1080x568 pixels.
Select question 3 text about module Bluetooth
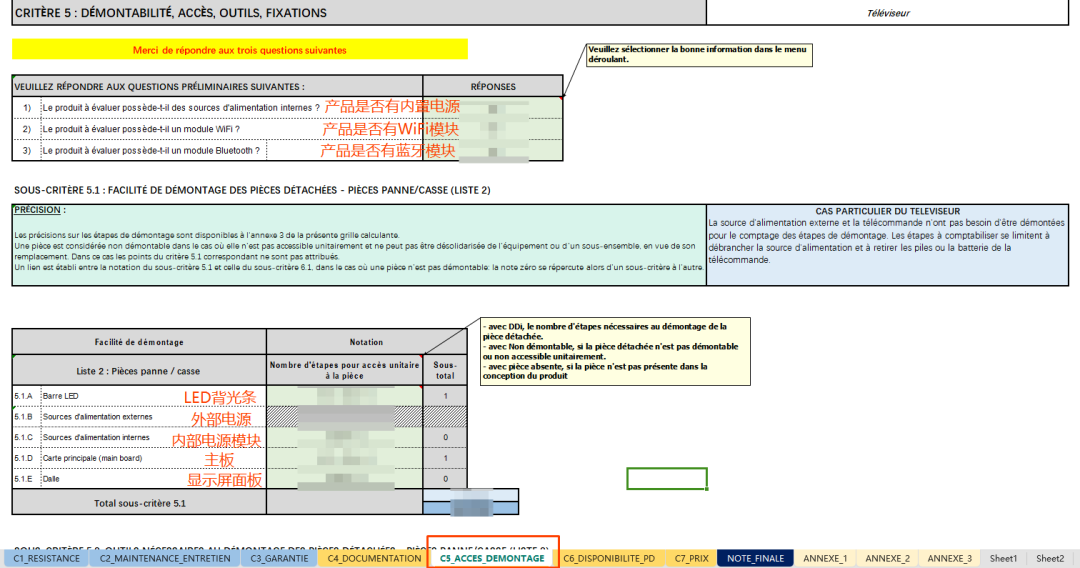152,150
